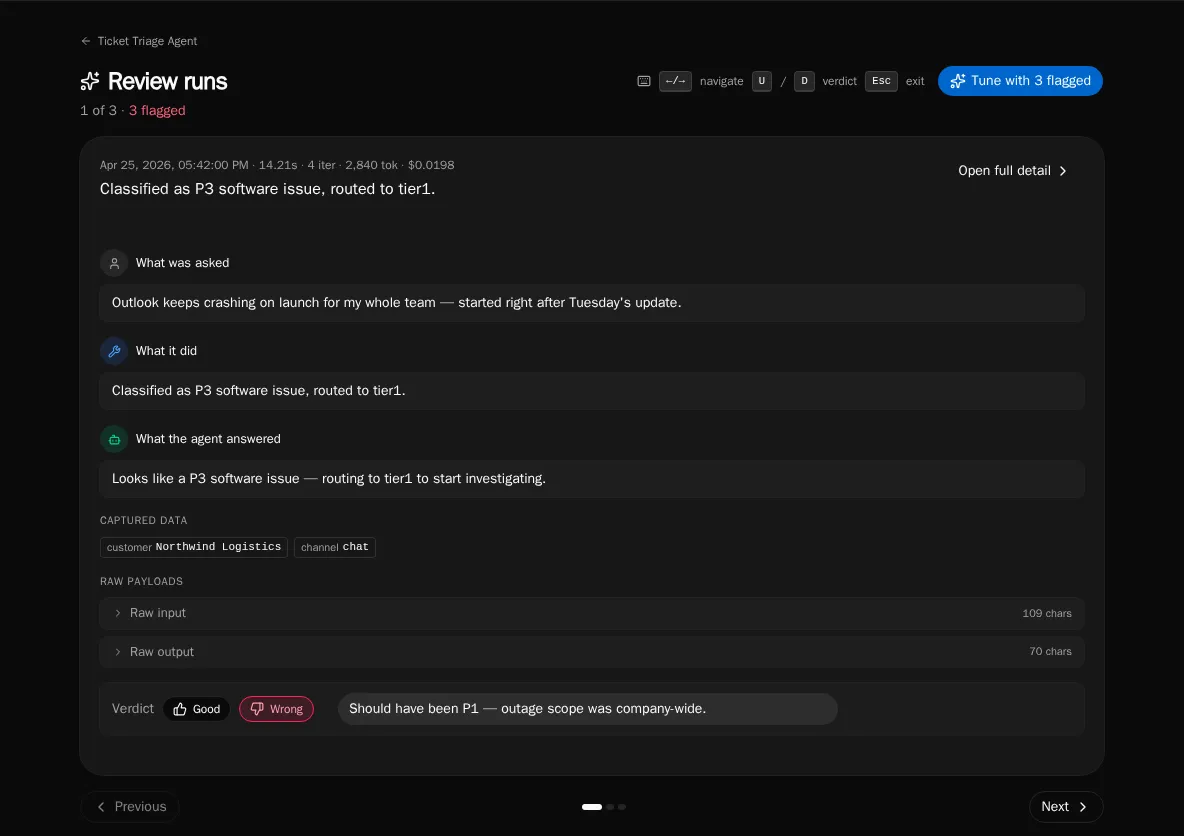Mark the run verdict as Good
Image resolution: width=1184 pixels, height=836 pixels.
[196, 708]
